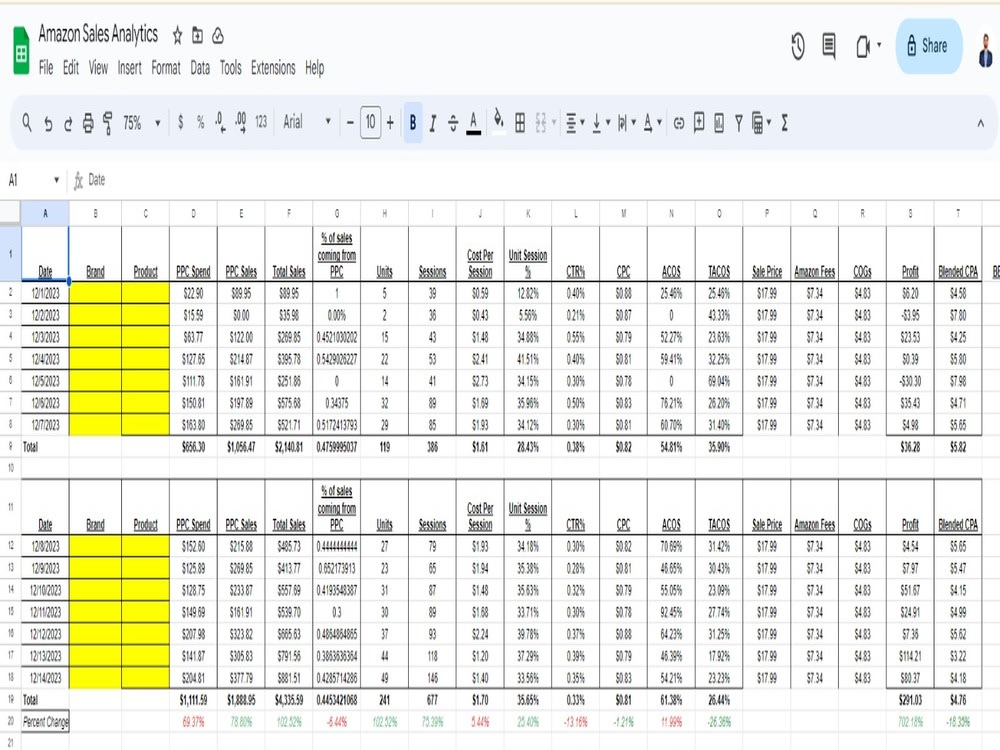The width and height of the screenshot is (1000, 750).
Task: Format selection as percent
Action: point(200,122)
